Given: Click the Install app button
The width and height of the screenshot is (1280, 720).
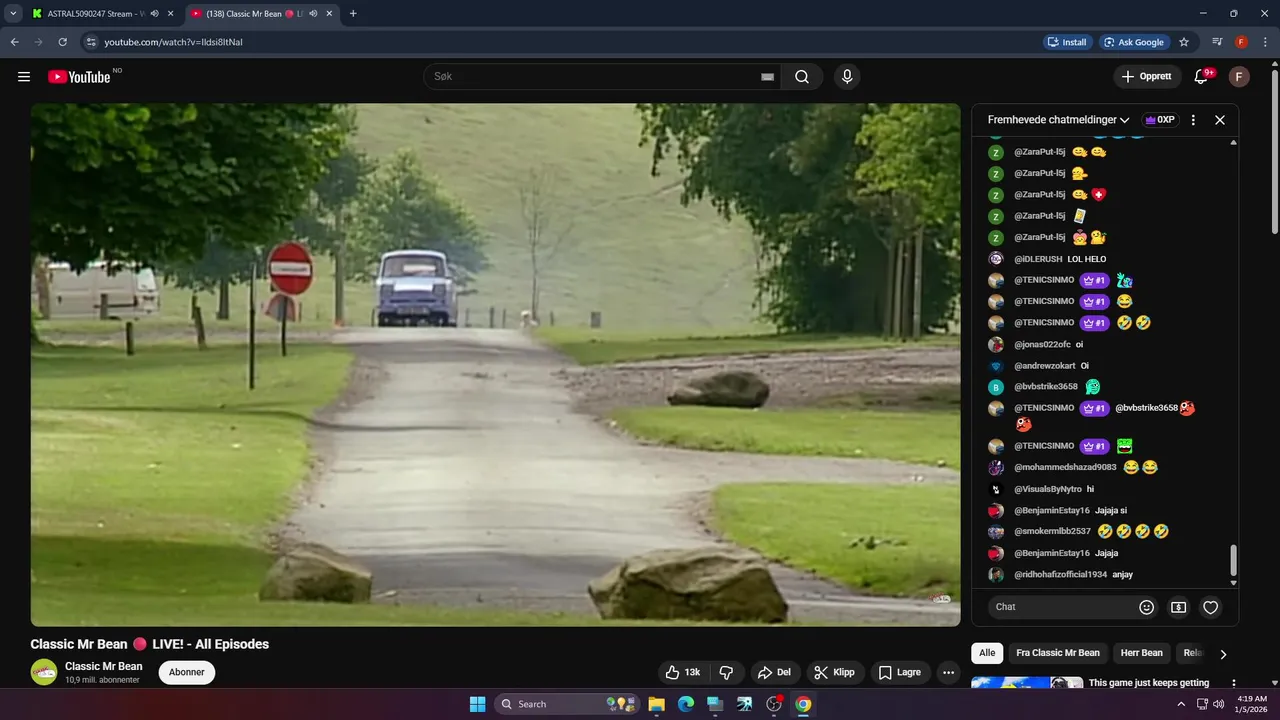Looking at the screenshot, I should click(x=1067, y=42).
